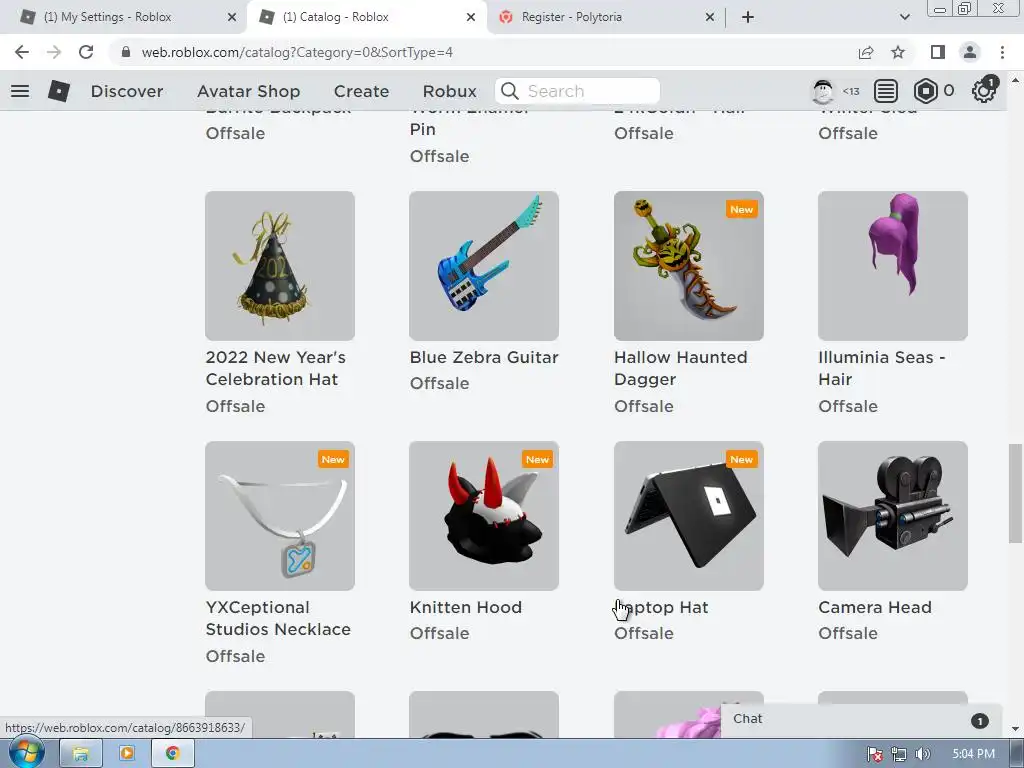Click the film camera head thumbnail
The width and height of the screenshot is (1024, 768).
893,516
